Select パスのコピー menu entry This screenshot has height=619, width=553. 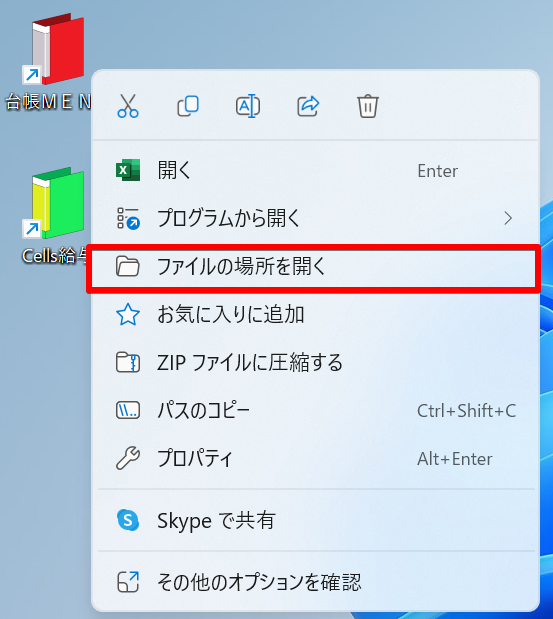coord(316,411)
